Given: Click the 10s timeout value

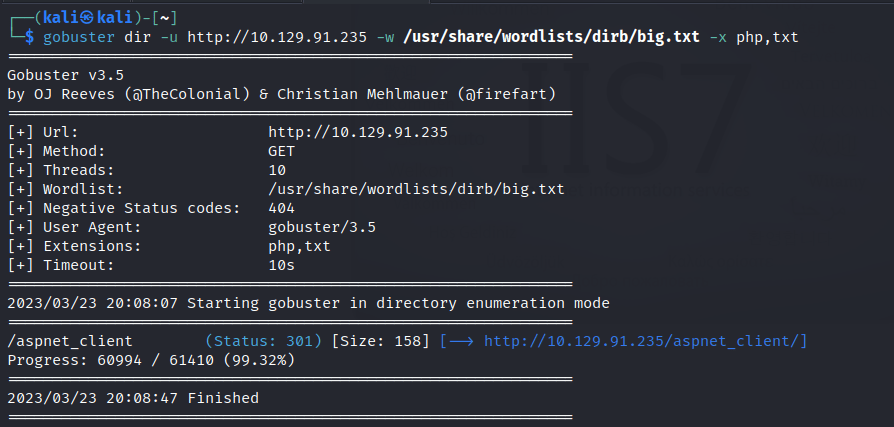Looking at the screenshot, I should [282, 265].
